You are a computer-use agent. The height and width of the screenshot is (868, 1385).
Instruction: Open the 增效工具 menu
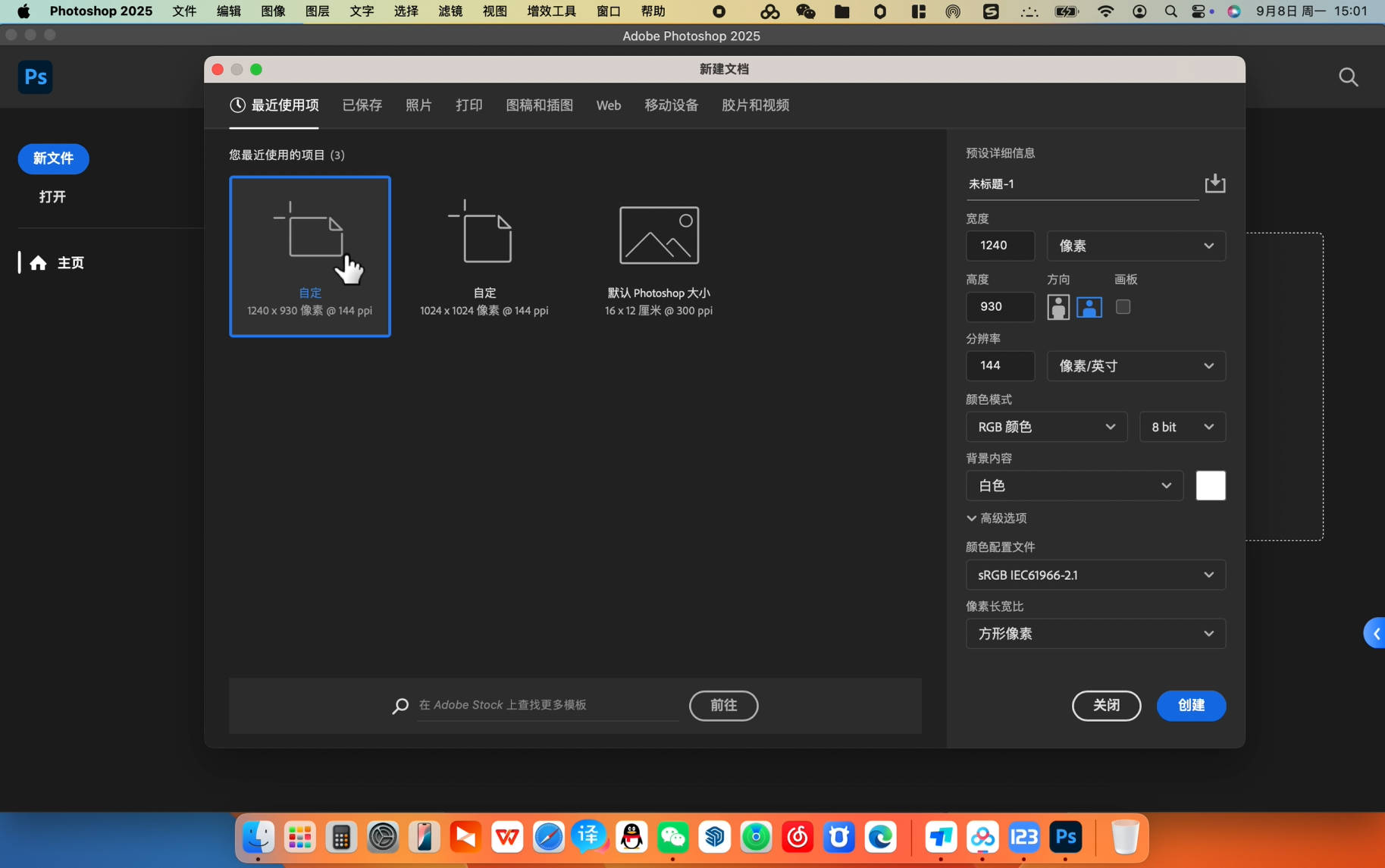(x=551, y=11)
